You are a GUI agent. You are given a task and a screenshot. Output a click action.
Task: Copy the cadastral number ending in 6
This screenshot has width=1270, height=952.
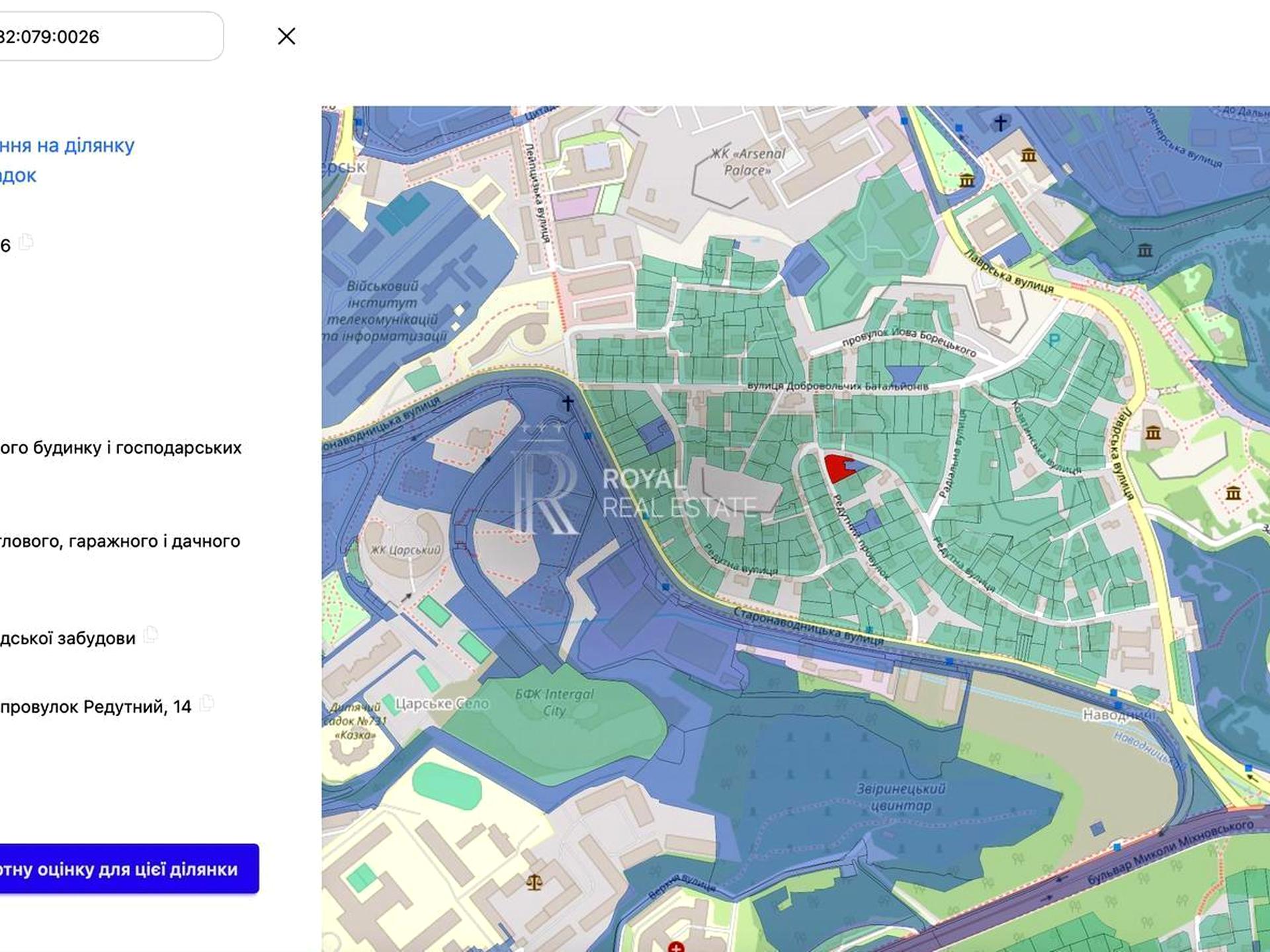pos(26,243)
